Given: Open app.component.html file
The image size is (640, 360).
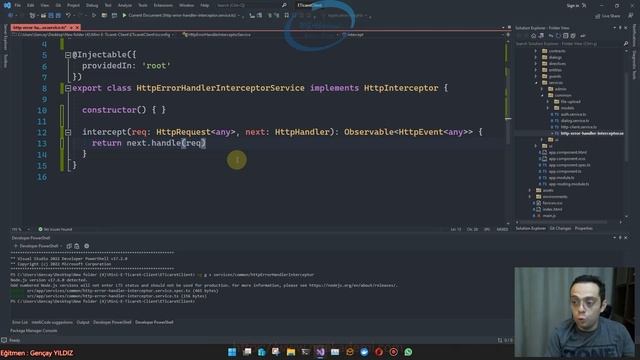Looking at the screenshot, I should (x=567, y=152).
